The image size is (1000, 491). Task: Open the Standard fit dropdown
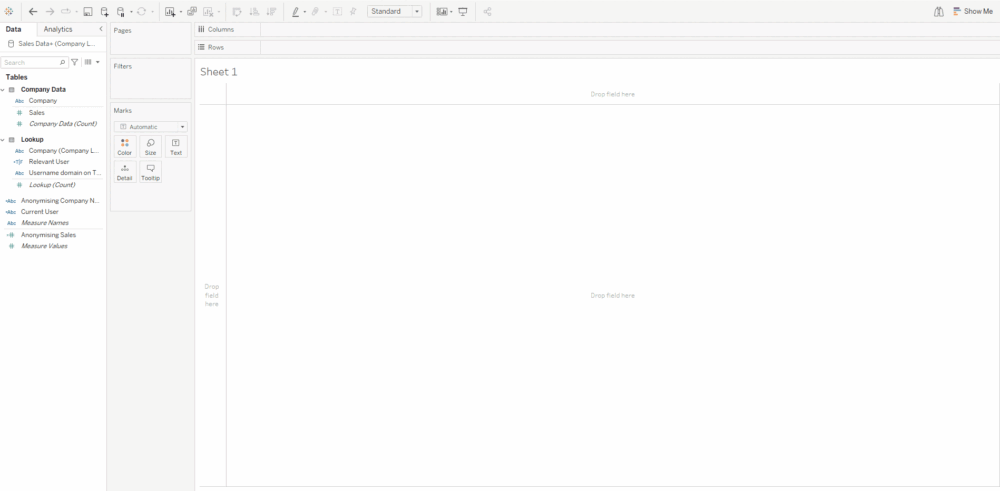click(394, 12)
